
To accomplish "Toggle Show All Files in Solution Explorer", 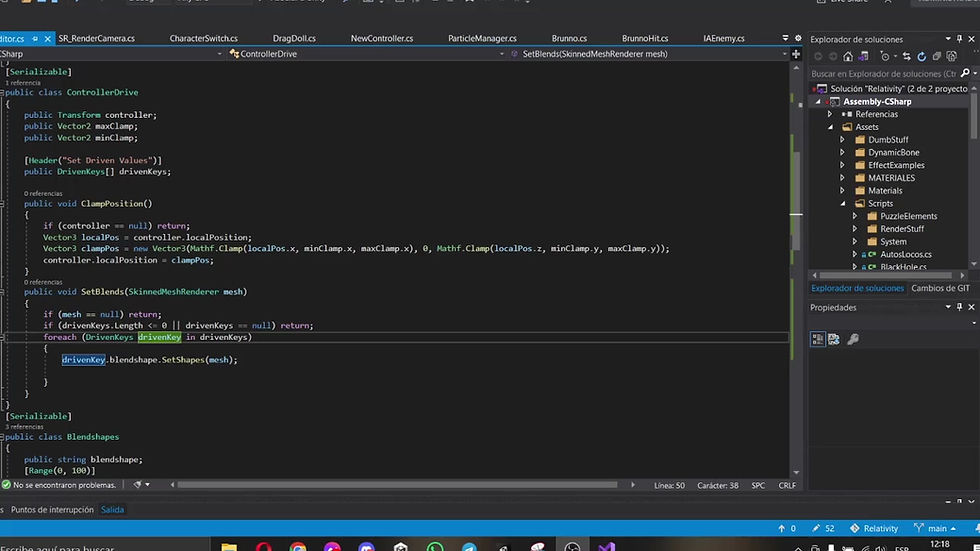I will pos(952,56).
